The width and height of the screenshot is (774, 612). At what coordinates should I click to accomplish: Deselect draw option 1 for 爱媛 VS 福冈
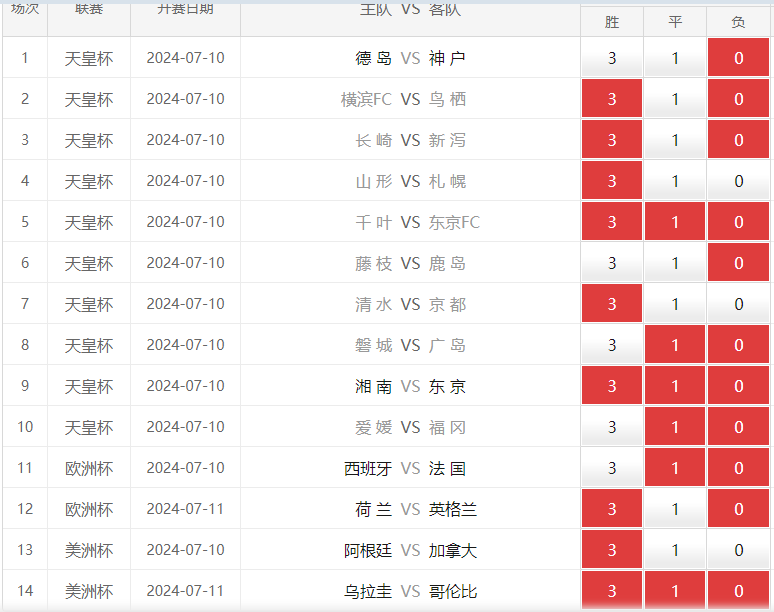pos(675,427)
